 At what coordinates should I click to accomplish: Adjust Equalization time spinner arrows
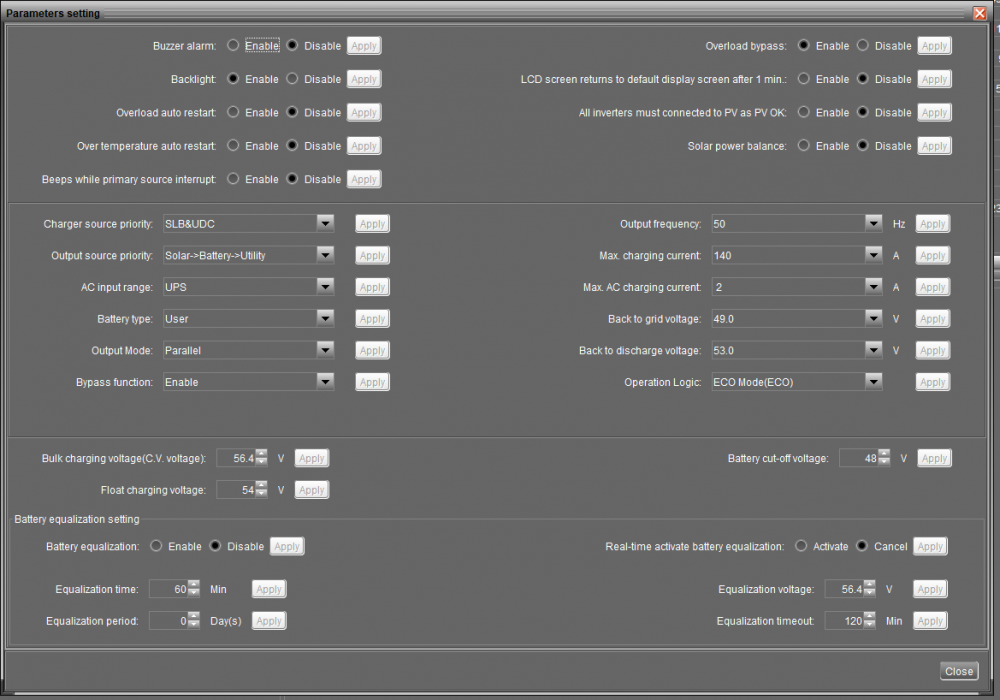click(193, 588)
